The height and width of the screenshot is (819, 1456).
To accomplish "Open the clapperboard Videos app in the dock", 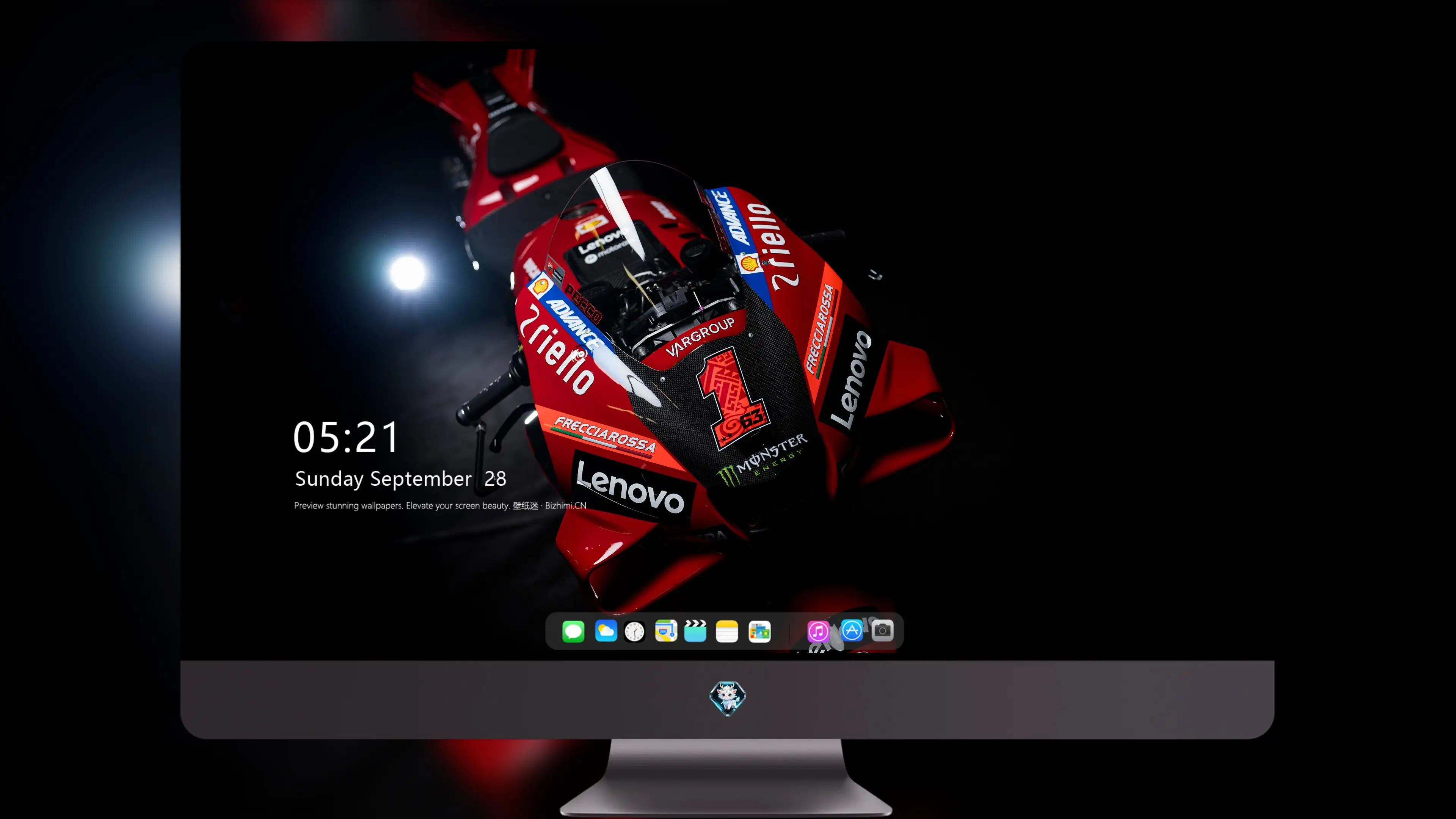I will coord(695,631).
